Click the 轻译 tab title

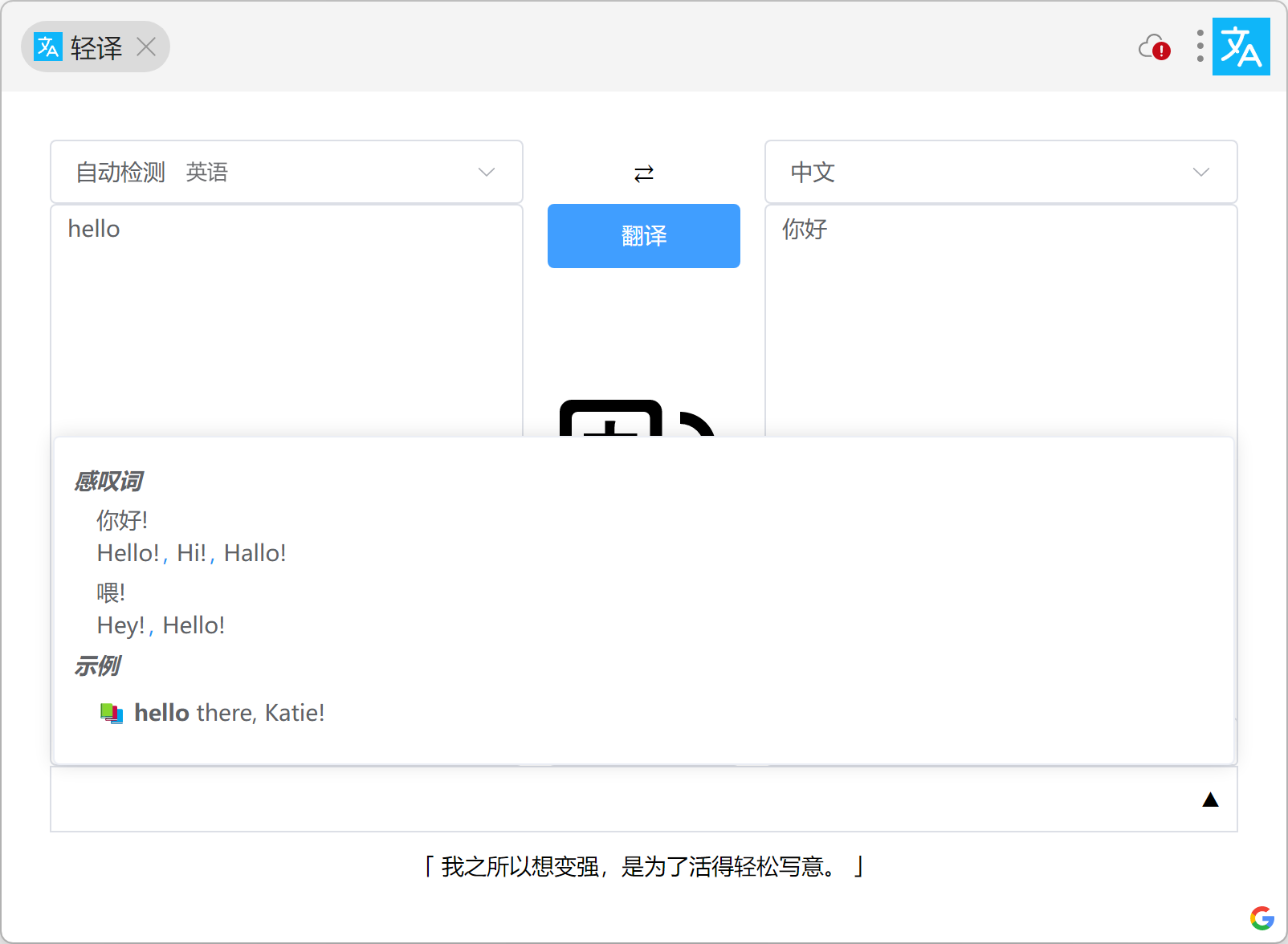[x=96, y=48]
